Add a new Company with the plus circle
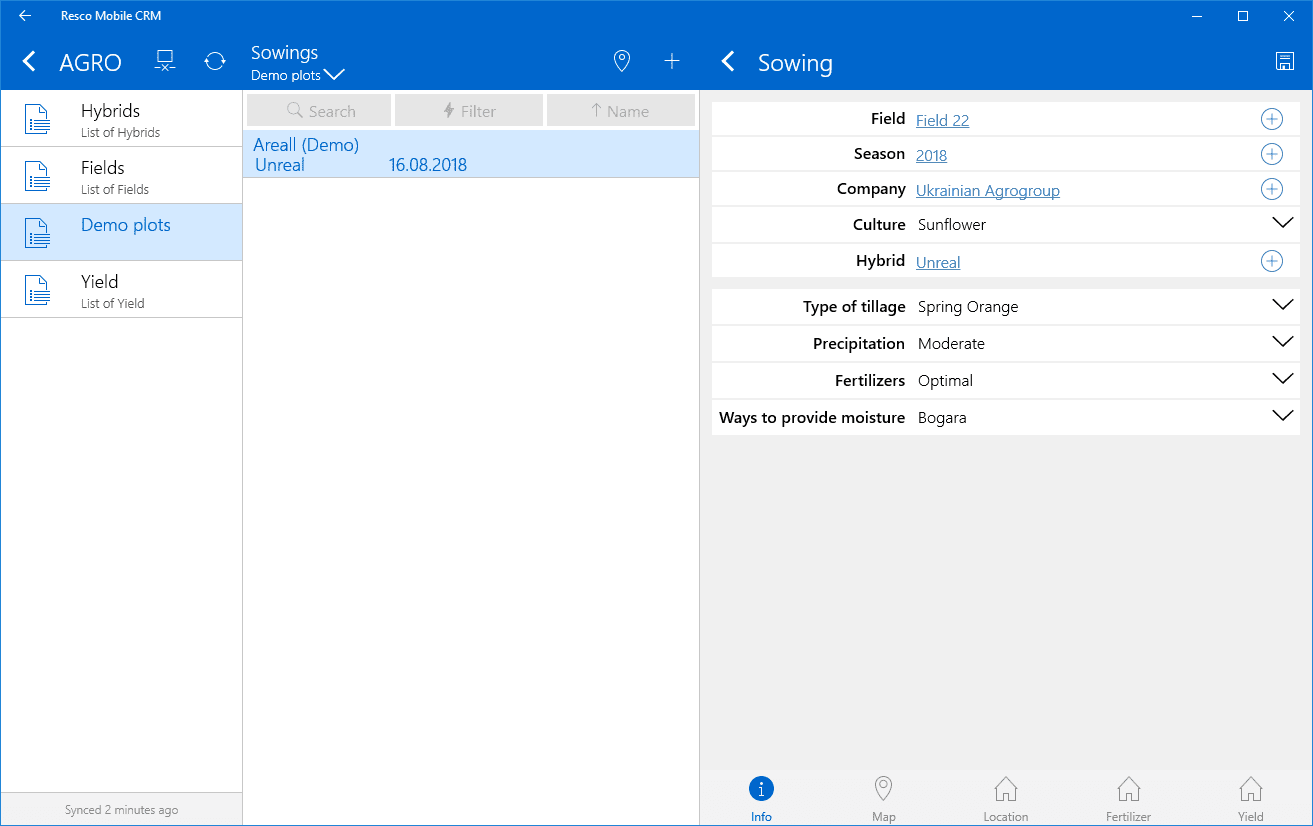Screen dimensions: 1313x826 1271,189
